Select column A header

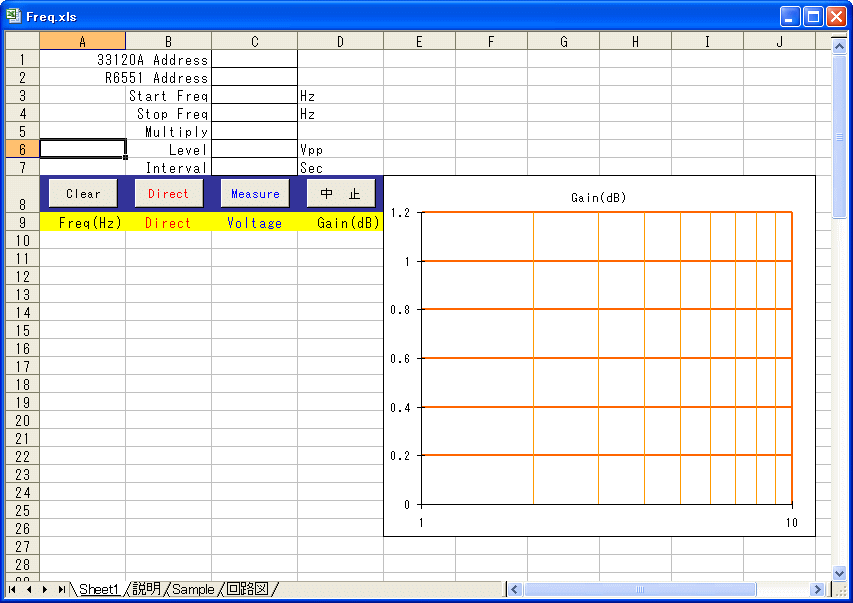pyautogui.click(x=82, y=41)
